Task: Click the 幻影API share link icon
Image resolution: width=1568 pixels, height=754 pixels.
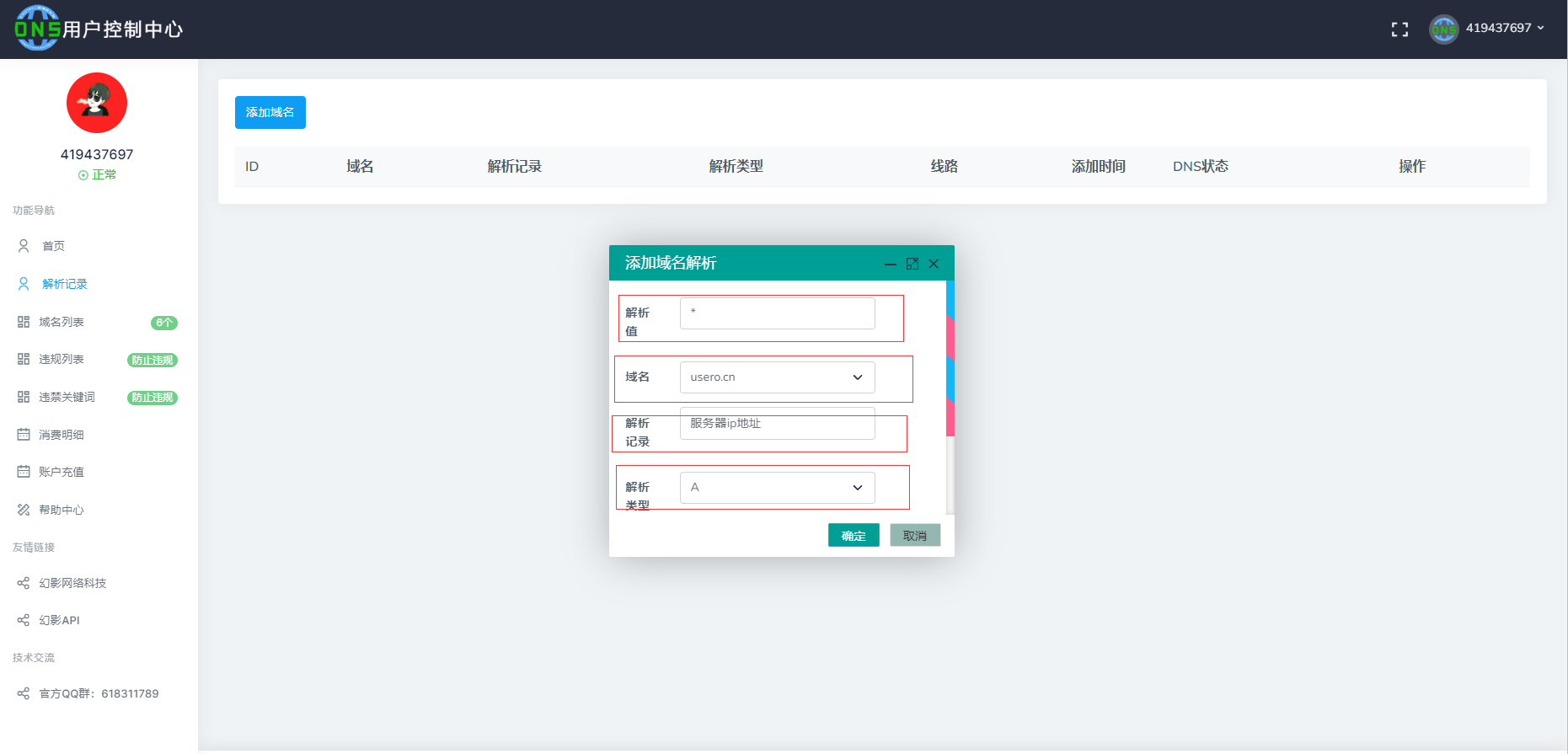Action: [x=24, y=620]
